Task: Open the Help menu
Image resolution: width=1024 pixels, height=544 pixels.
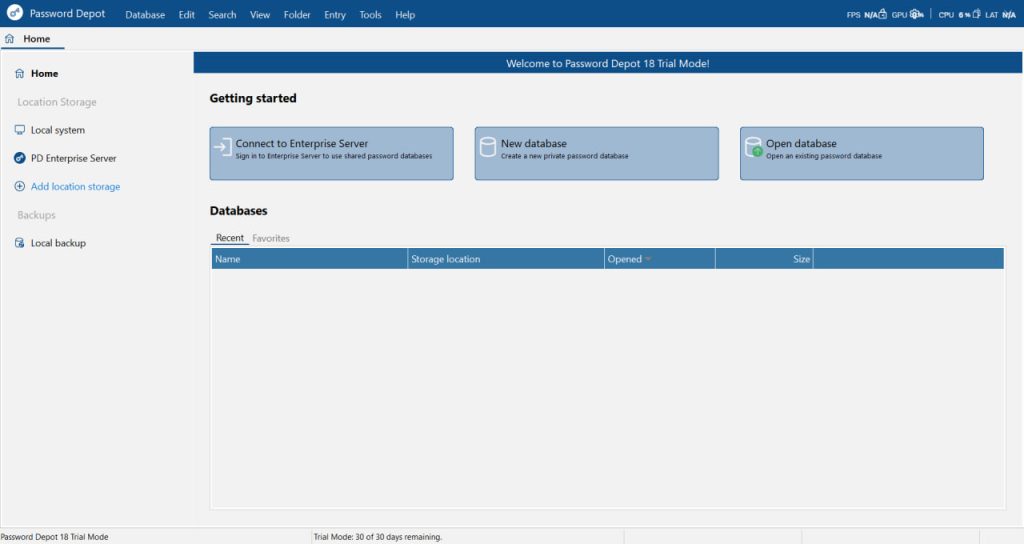Action: point(405,14)
